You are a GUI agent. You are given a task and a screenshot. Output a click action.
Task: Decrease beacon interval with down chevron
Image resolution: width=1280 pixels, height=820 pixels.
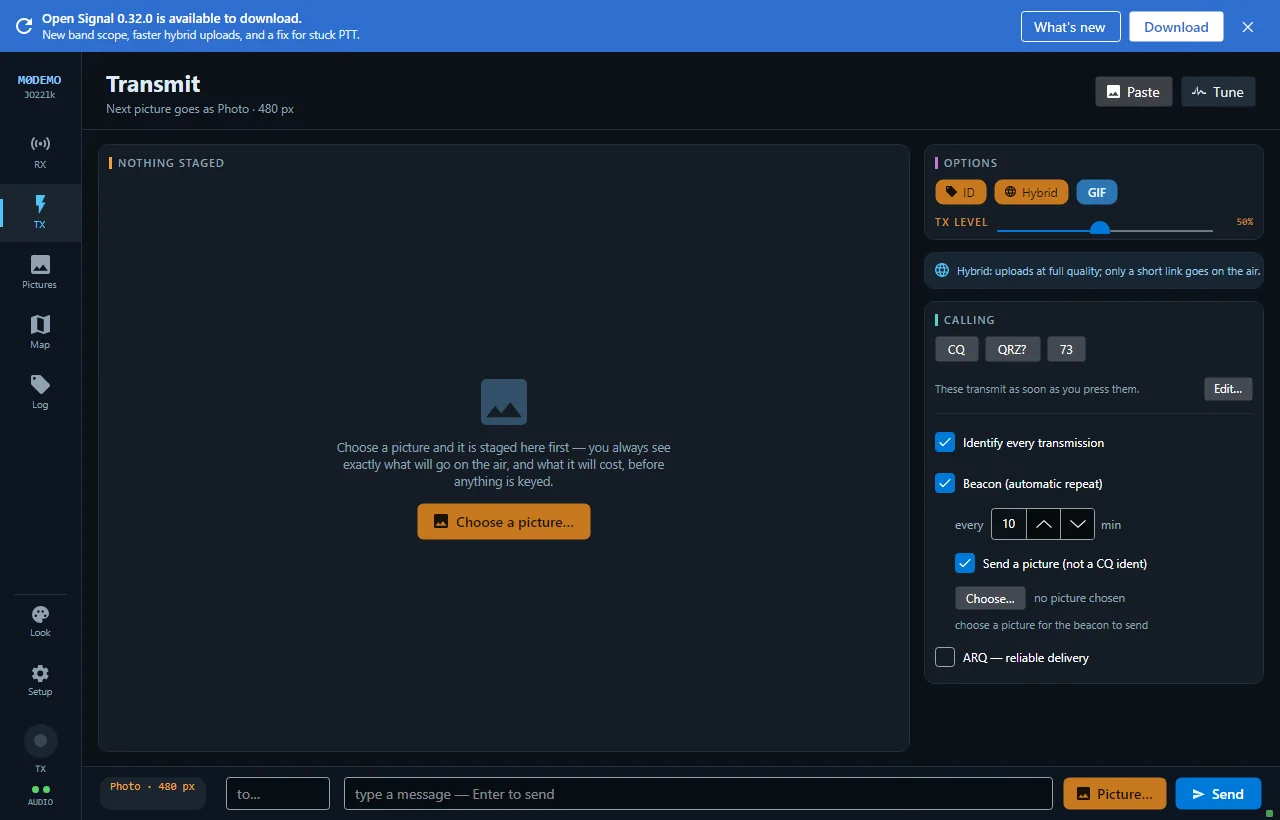(x=1077, y=524)
